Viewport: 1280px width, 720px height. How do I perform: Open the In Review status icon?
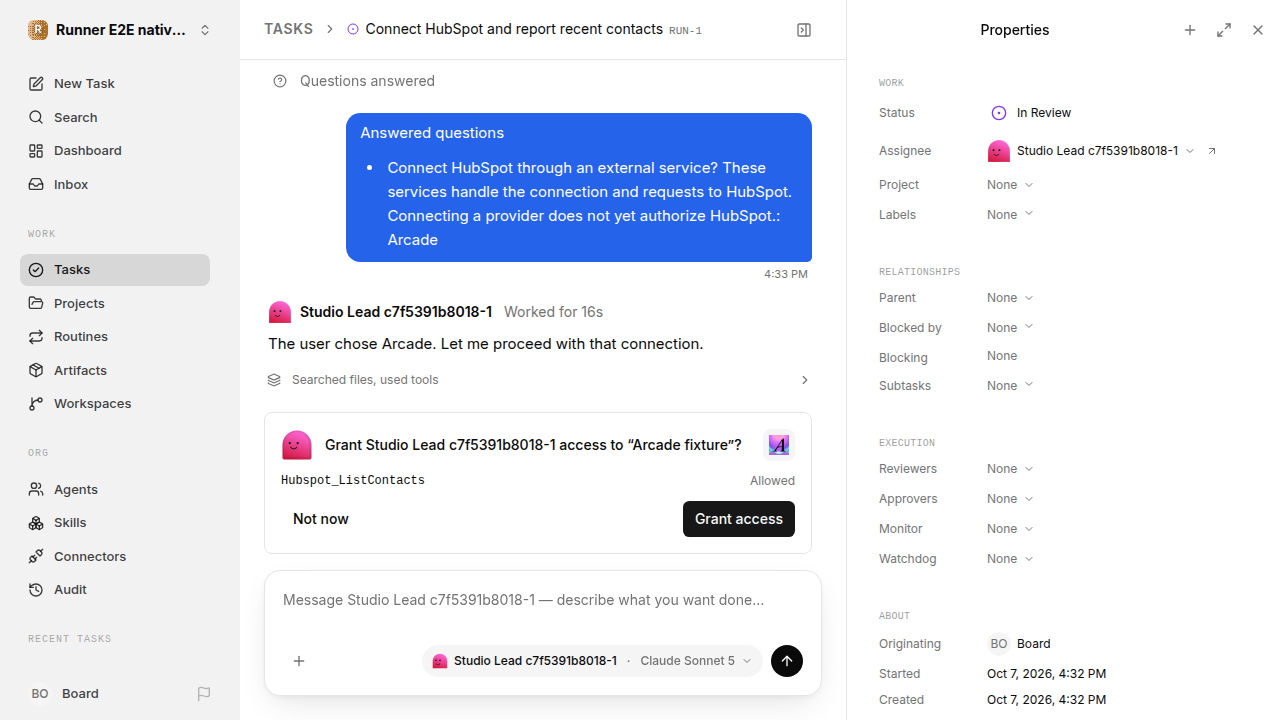coord(998,113)
